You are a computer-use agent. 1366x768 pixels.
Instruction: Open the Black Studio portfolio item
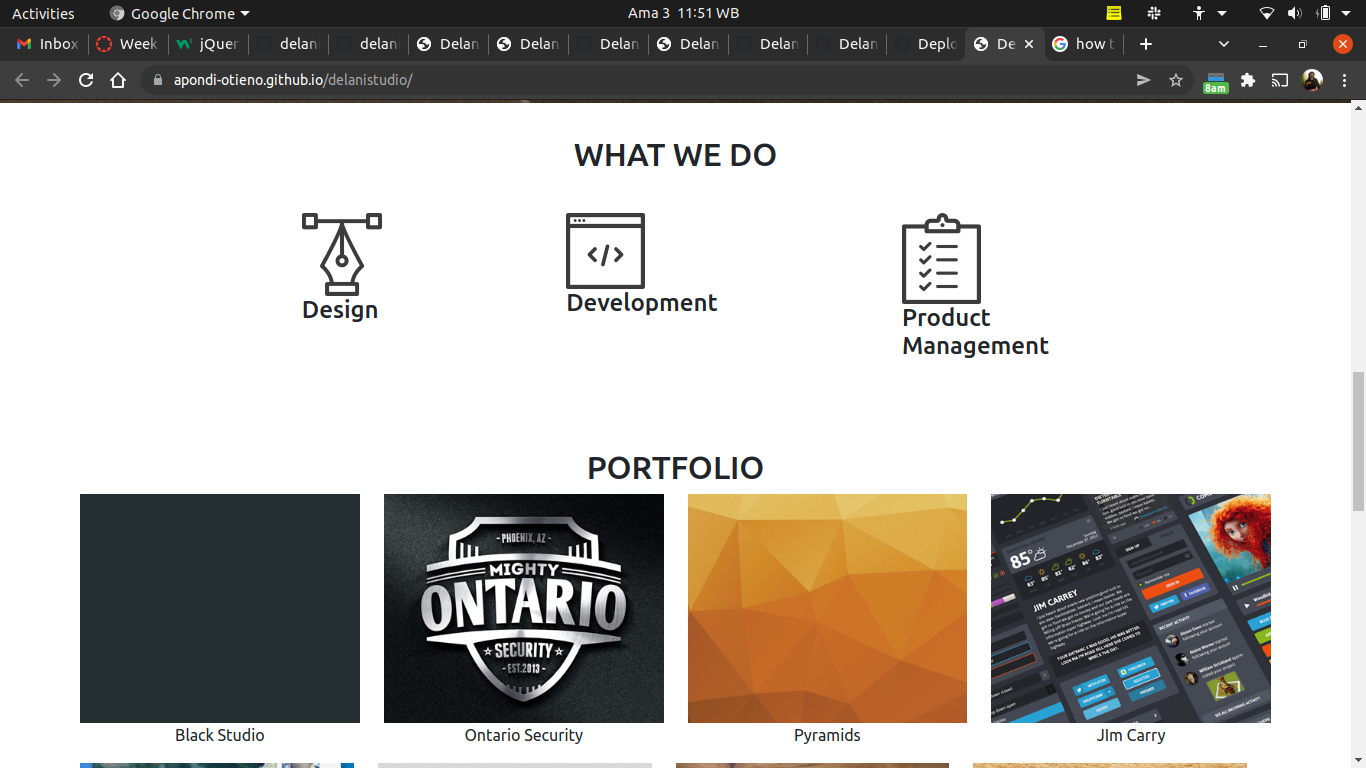[219, 608]
